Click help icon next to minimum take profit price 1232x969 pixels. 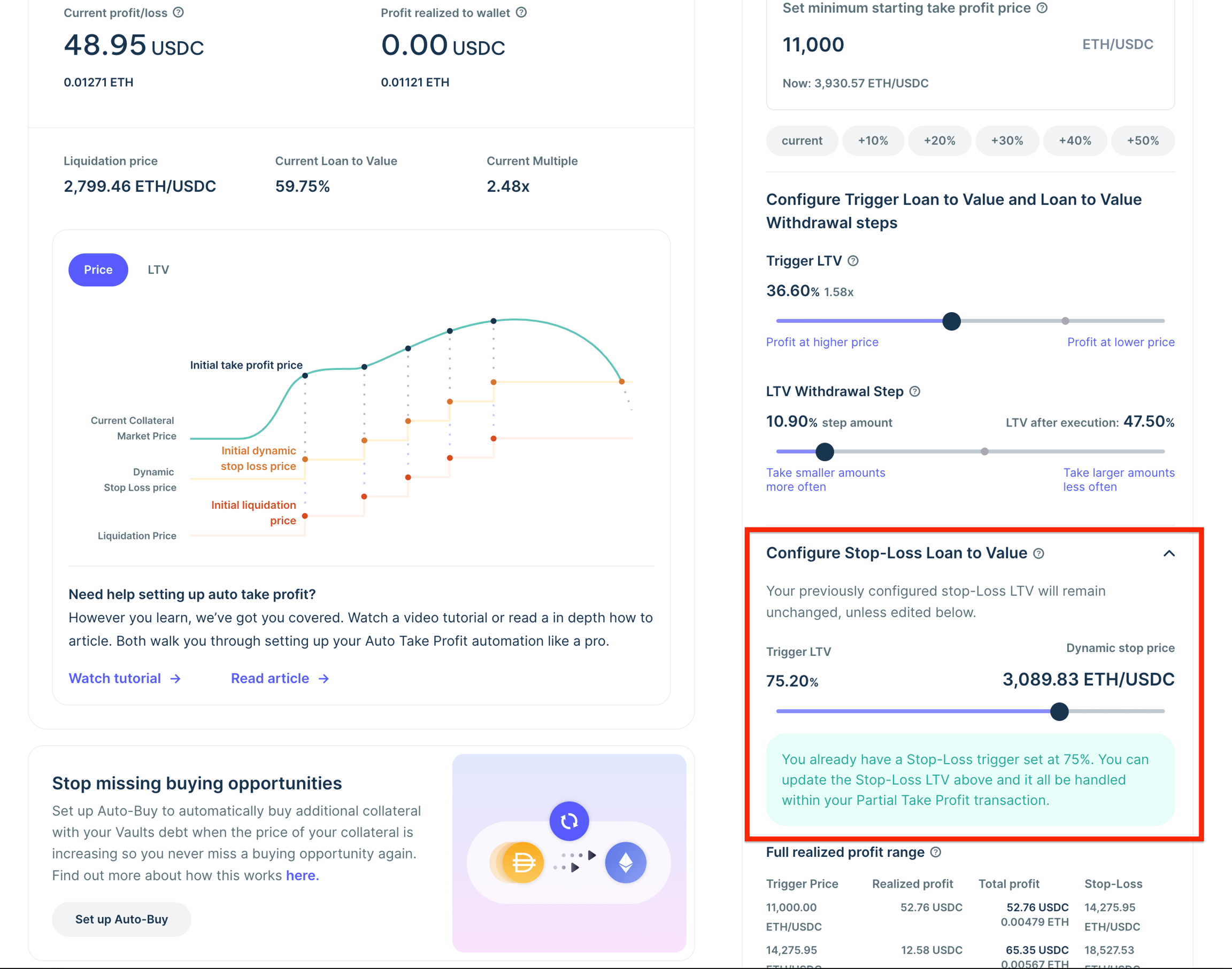click(x=1042, y=8)
